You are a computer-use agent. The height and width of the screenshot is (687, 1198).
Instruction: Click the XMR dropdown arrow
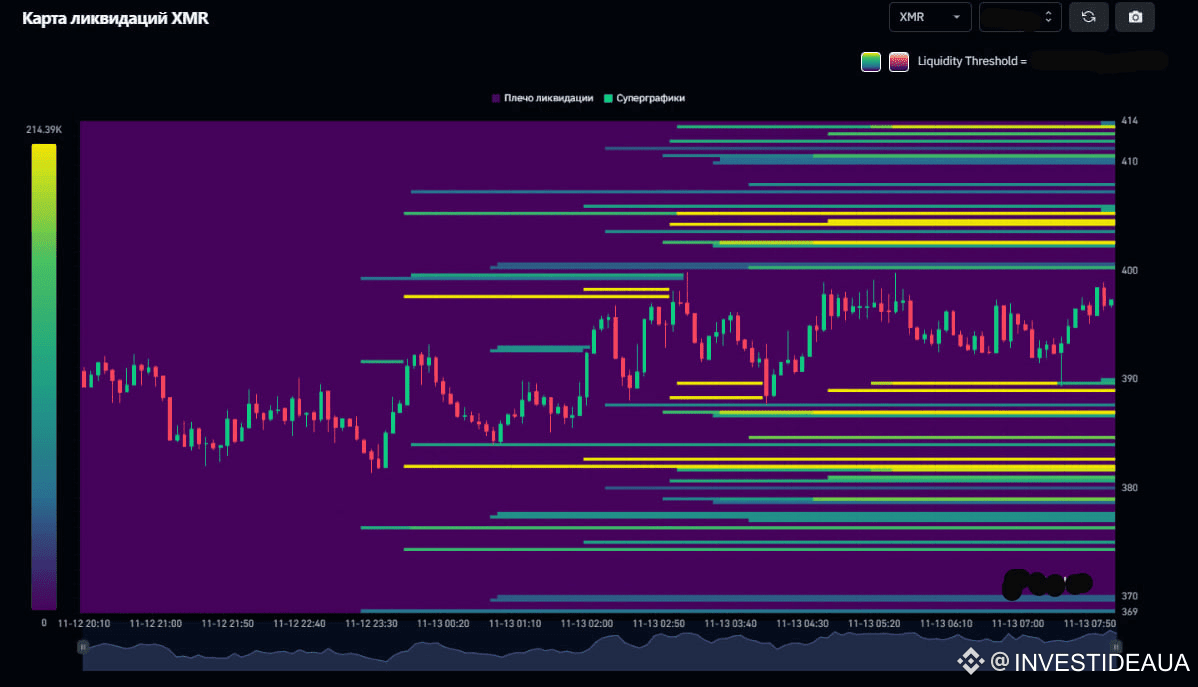coord(957,17)
